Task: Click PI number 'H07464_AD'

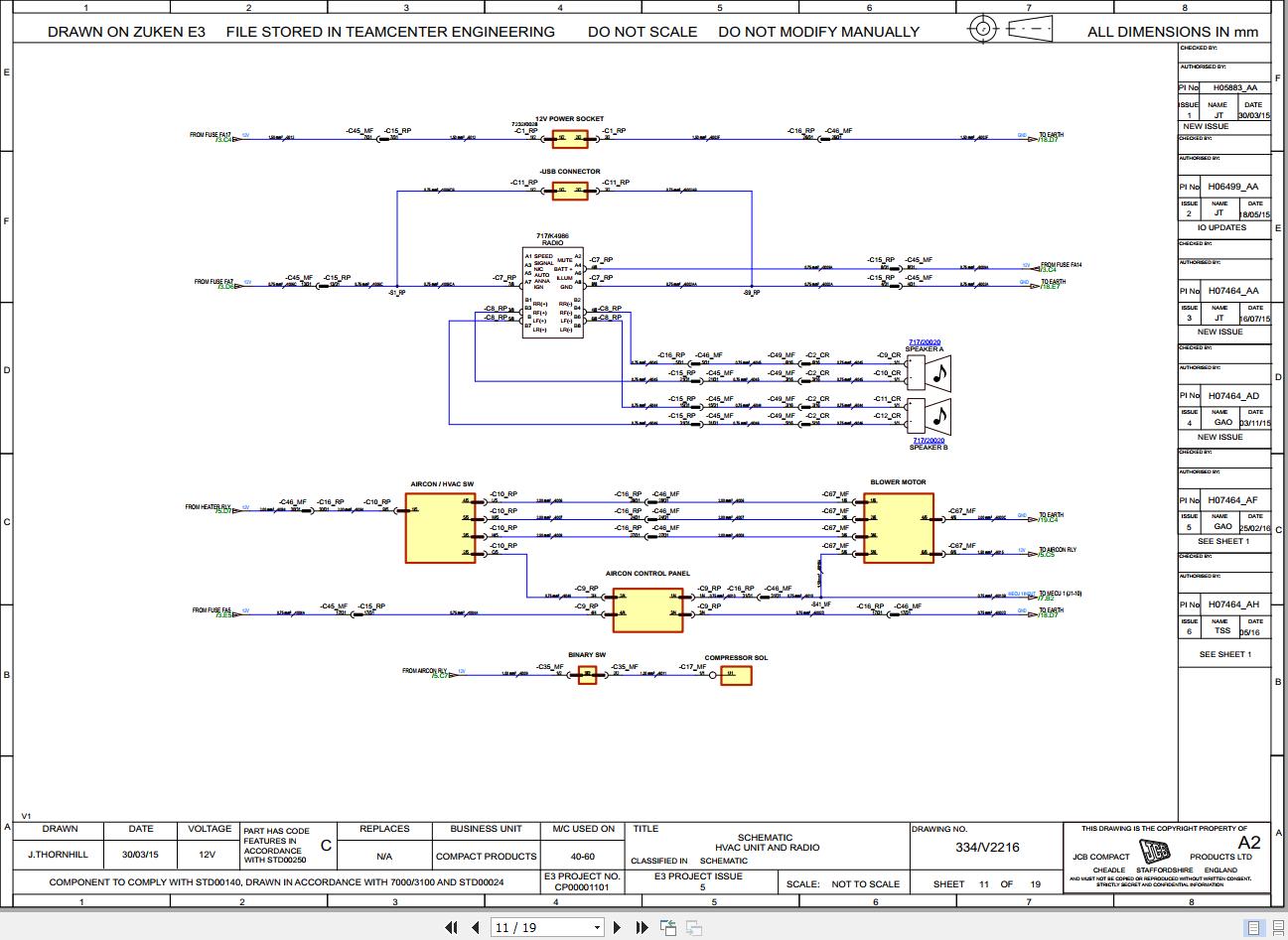Action: click(1233, 395)
